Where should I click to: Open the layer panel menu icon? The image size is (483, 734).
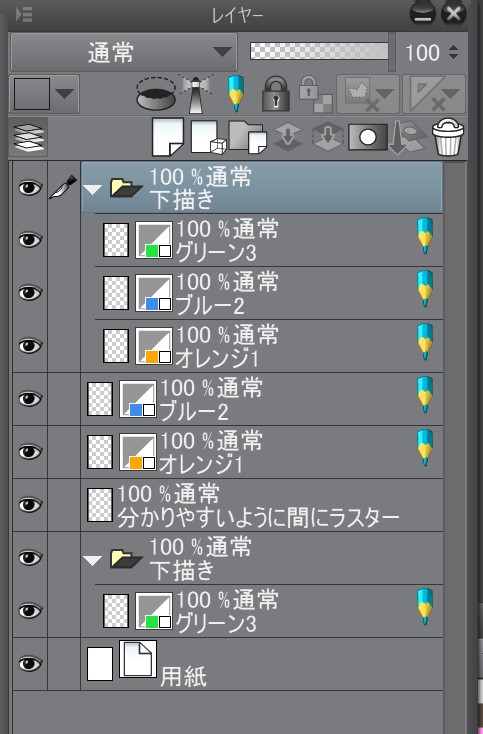tap(24, 15)
